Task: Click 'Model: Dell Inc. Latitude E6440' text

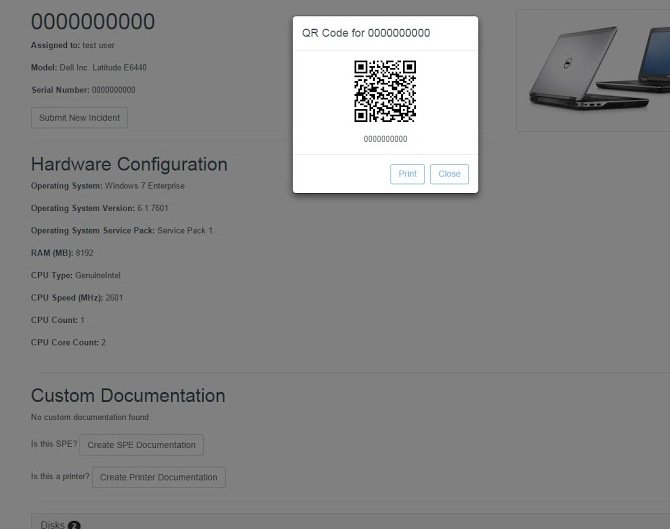Action: [x=89, y=68]
